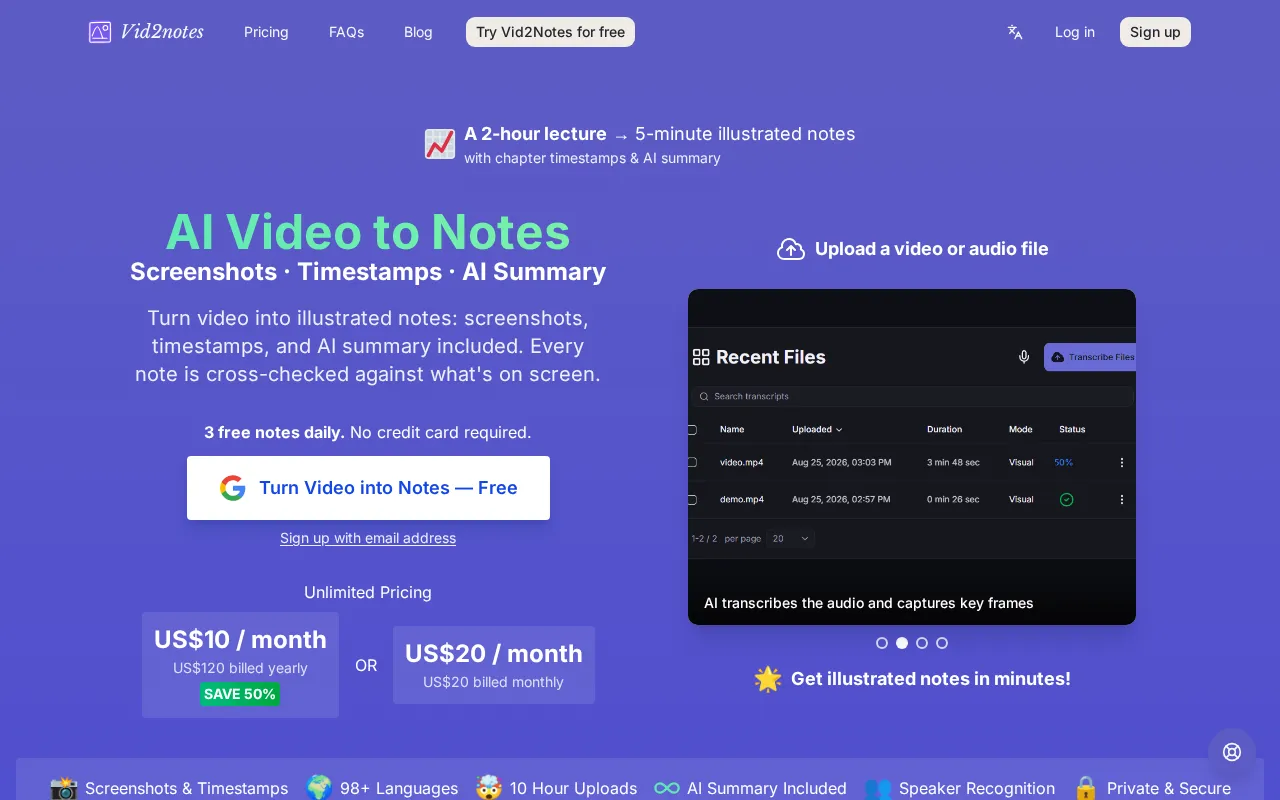Click the Search transcripts field
Screen dimensions: 1280x800
(x=914, y=397)
